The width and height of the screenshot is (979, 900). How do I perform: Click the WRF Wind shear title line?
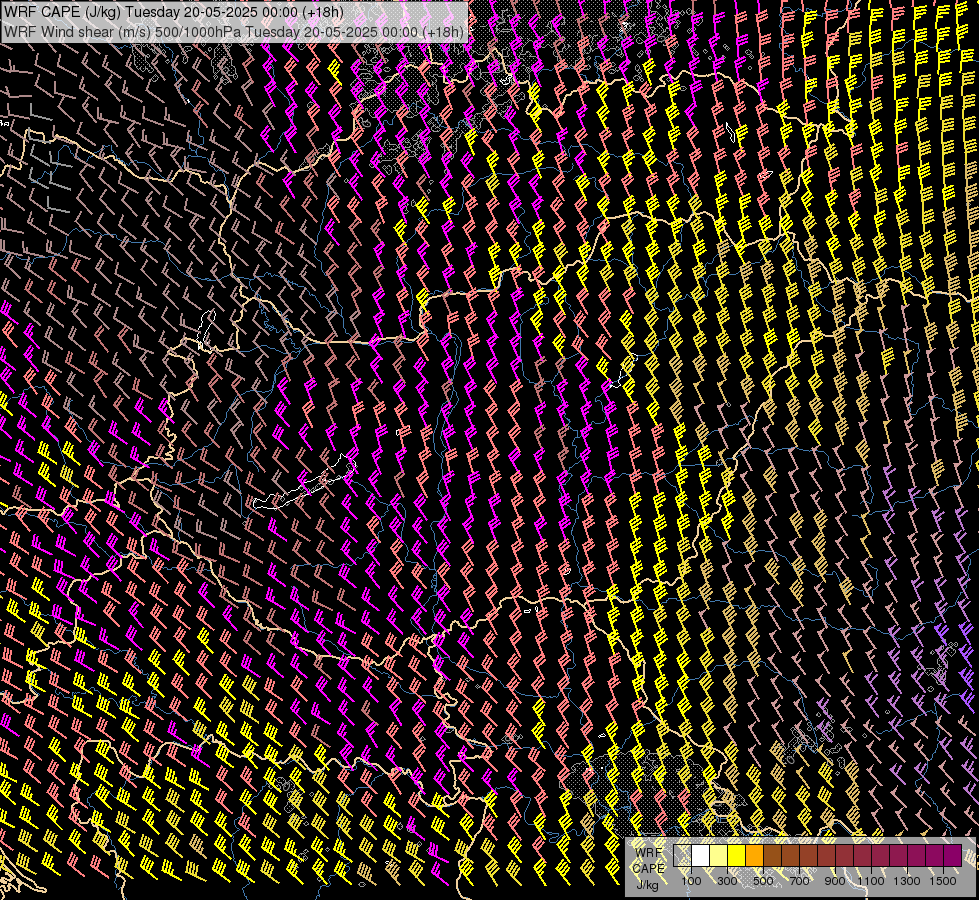pos(234,32)
